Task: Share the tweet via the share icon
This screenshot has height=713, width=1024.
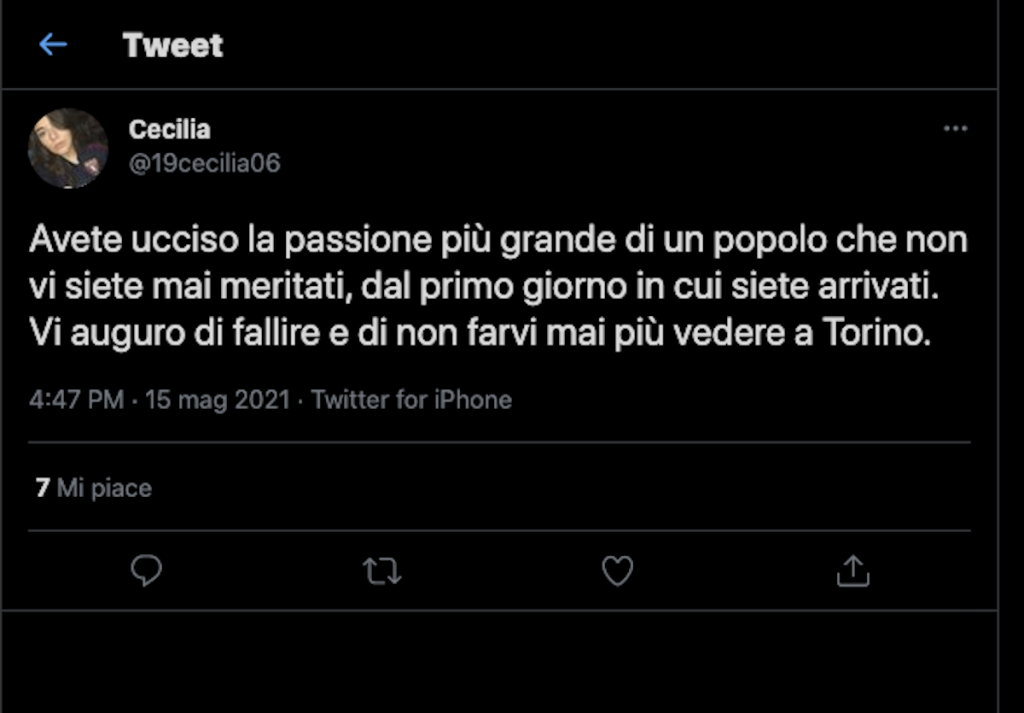Action: pos(852,571)
